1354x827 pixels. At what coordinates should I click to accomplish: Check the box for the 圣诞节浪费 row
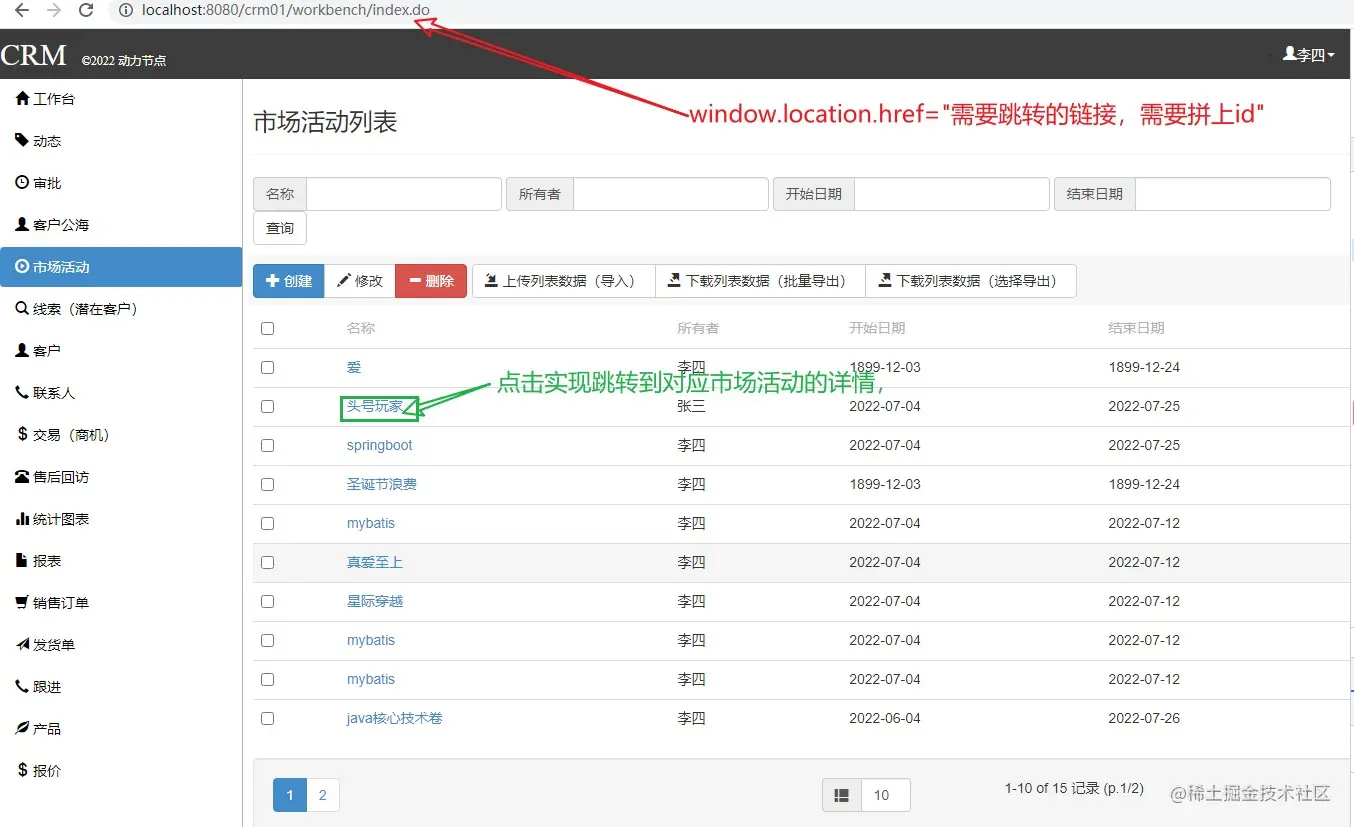pyautogui.click(x=267, y=484)
